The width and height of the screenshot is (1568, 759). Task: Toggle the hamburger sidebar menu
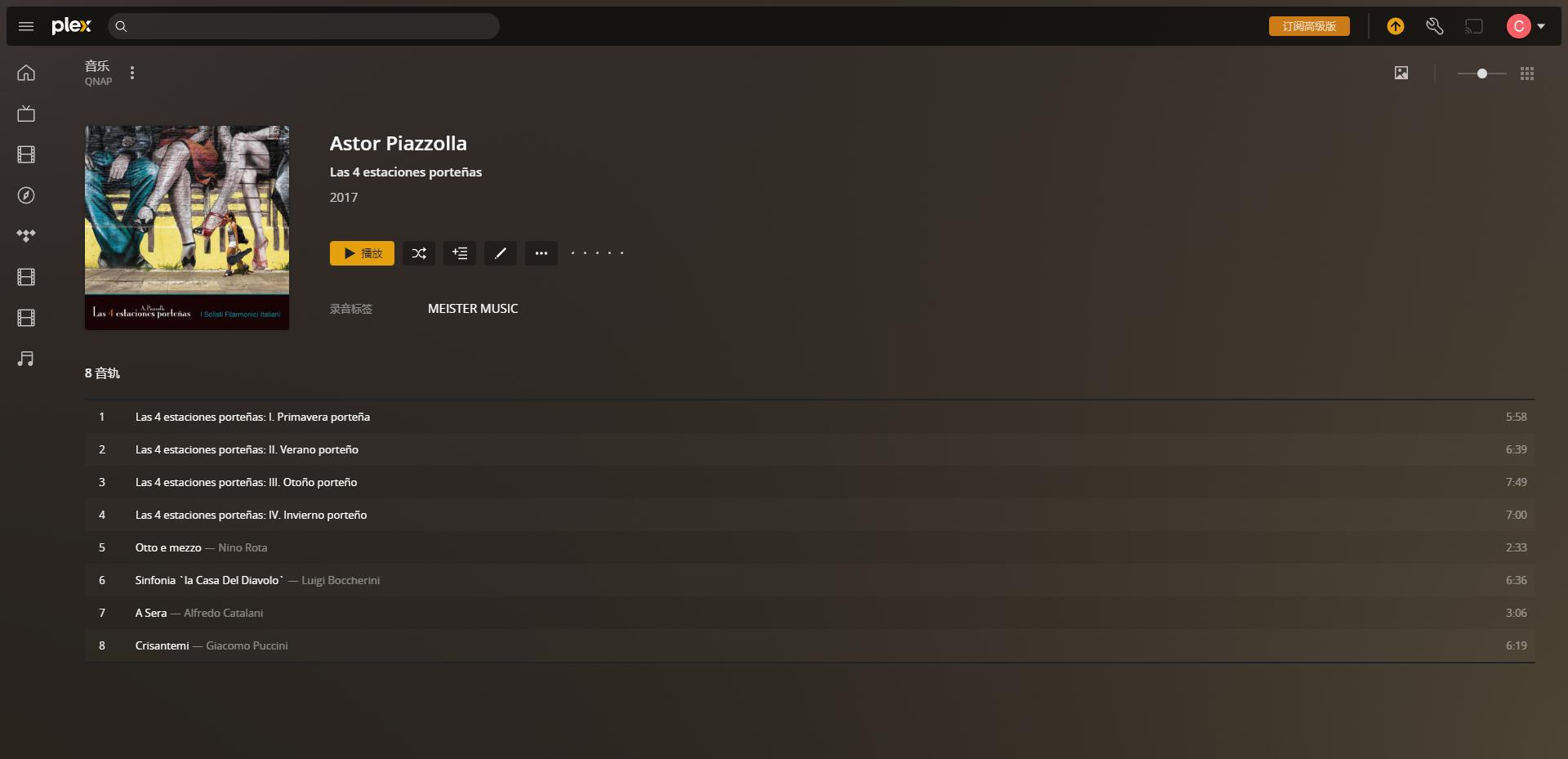pyautogui.click(x=26, y=26)
